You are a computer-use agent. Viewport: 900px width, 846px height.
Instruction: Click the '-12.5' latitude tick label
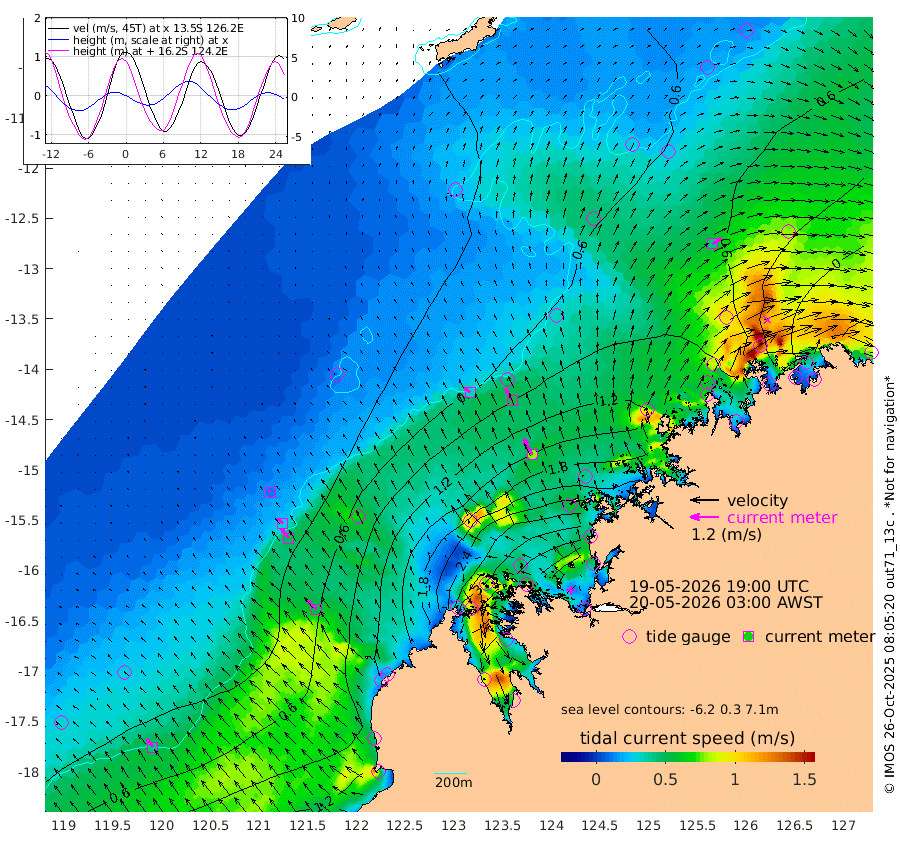pyautogui.click(x=21, y=219)
